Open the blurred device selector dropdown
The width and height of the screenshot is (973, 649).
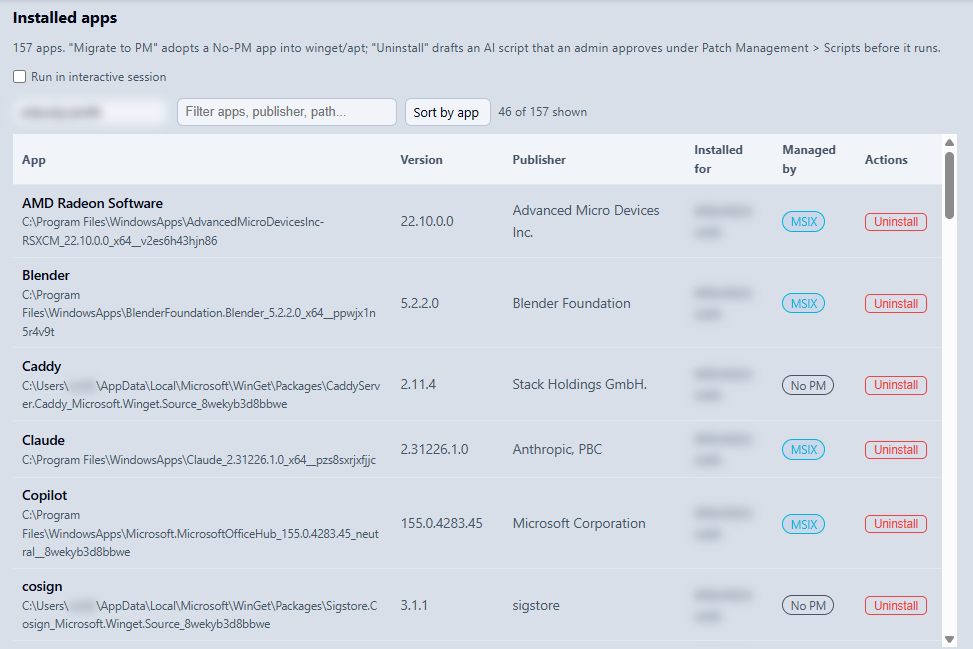tap(90, 112)
